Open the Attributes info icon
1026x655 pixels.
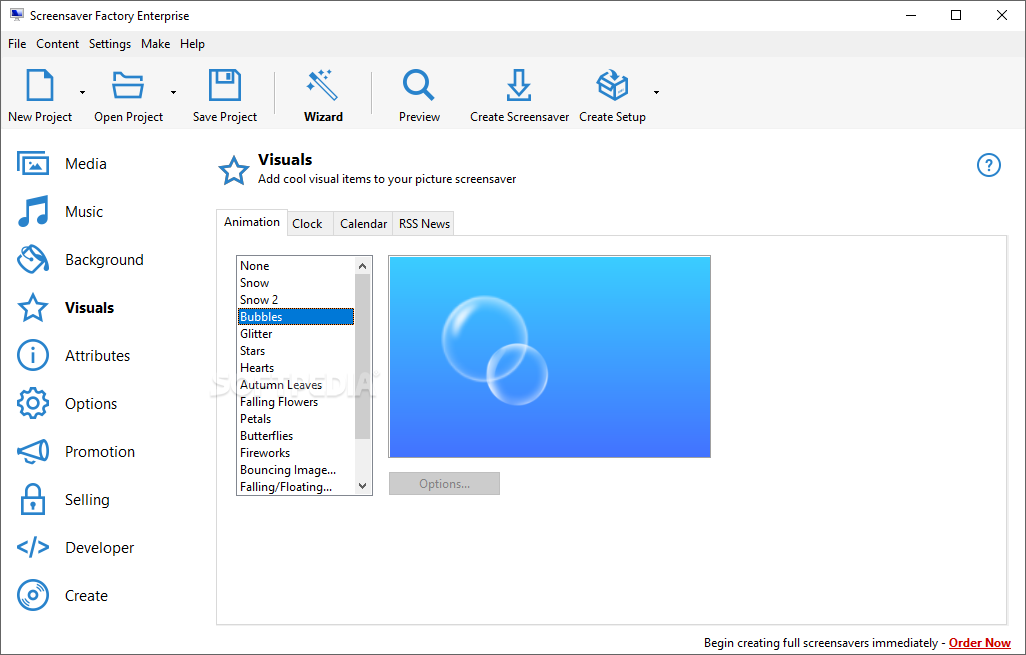[33, 355]
